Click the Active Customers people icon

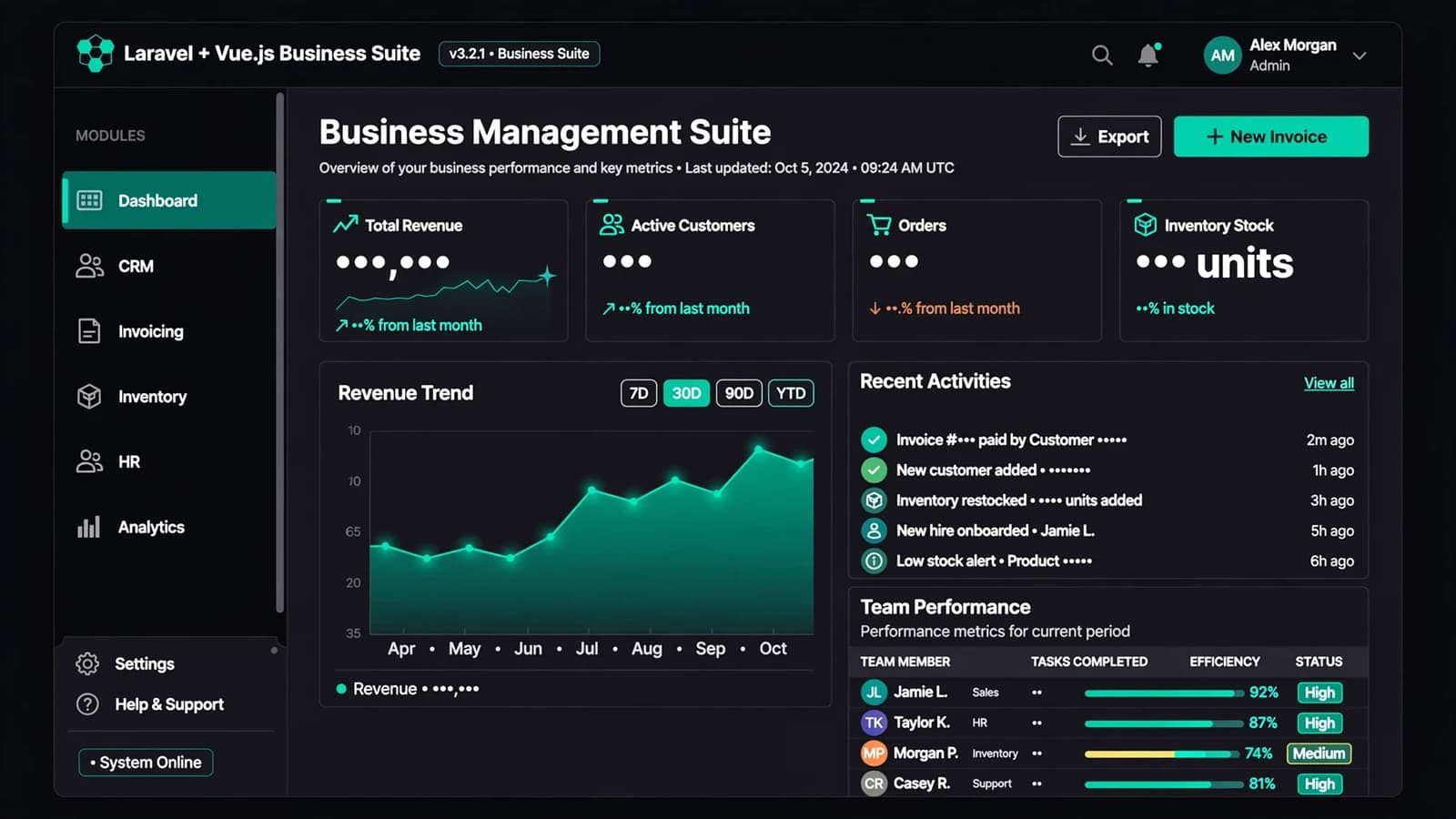[x=612, y=225]
